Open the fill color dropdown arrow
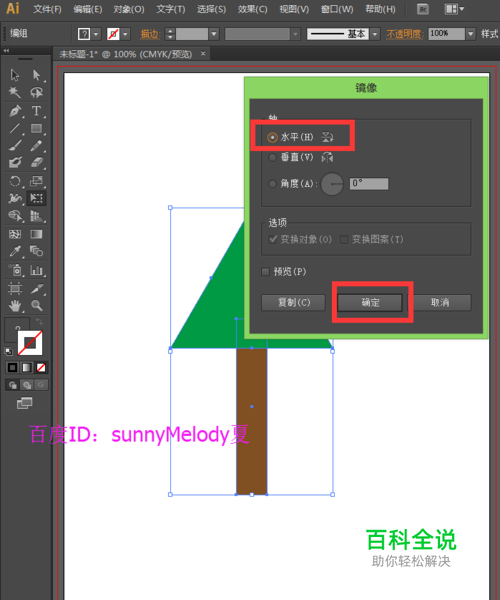The image size is (500, 600). 96,34
